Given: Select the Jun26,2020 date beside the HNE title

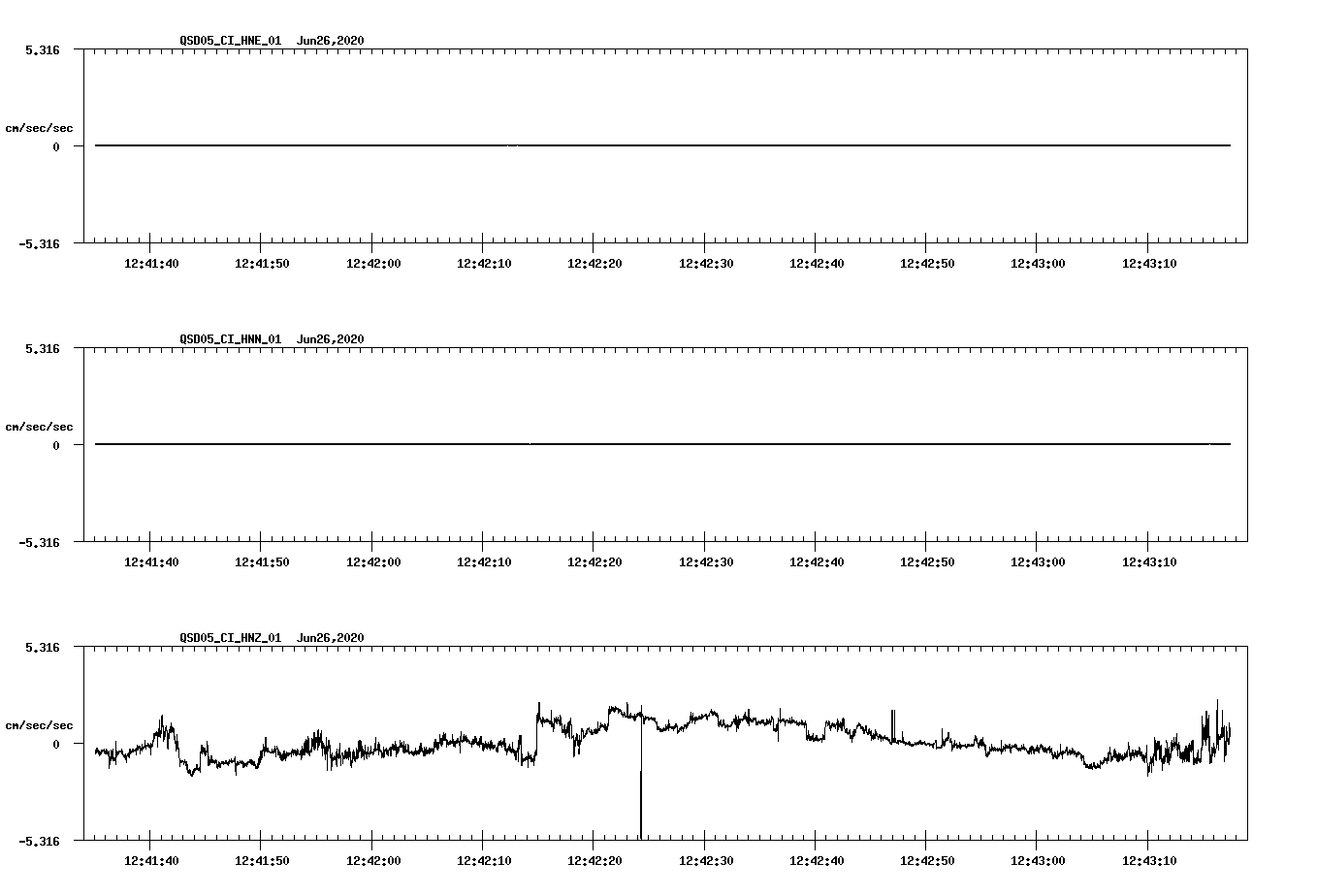Looking at the screenshot, I should pos(331,41).
